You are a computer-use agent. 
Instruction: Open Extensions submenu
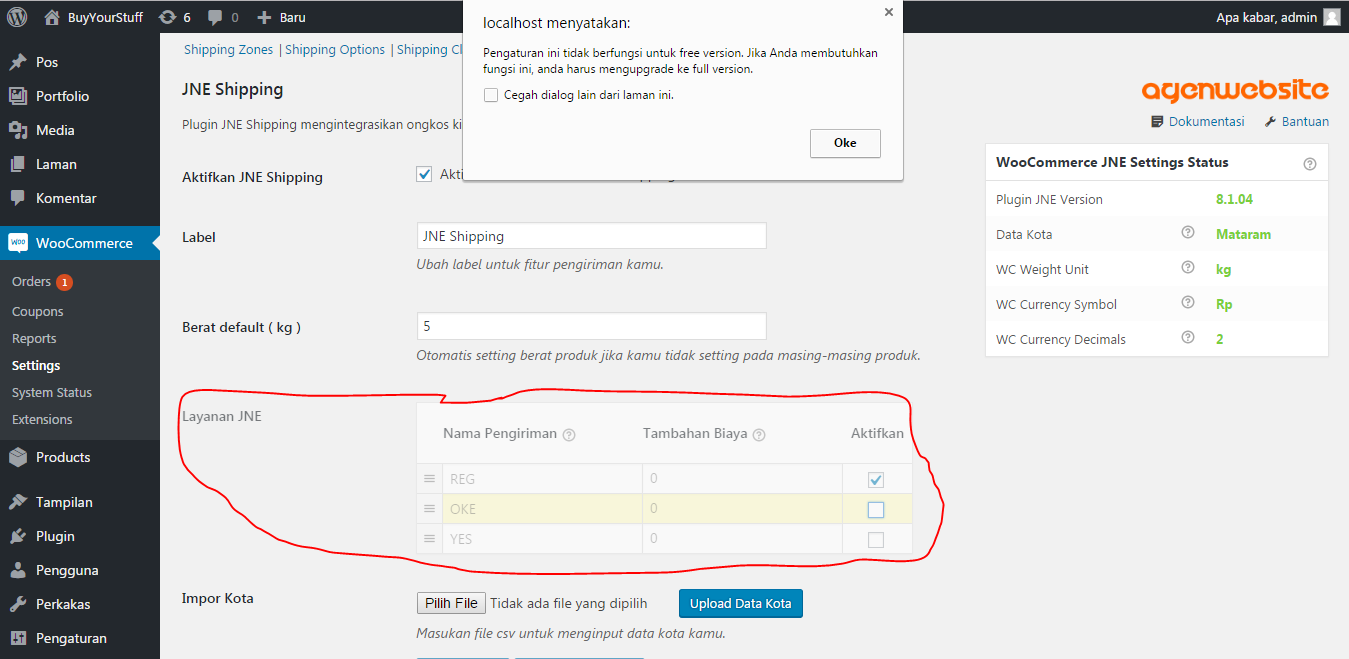(x=42, y=419)
